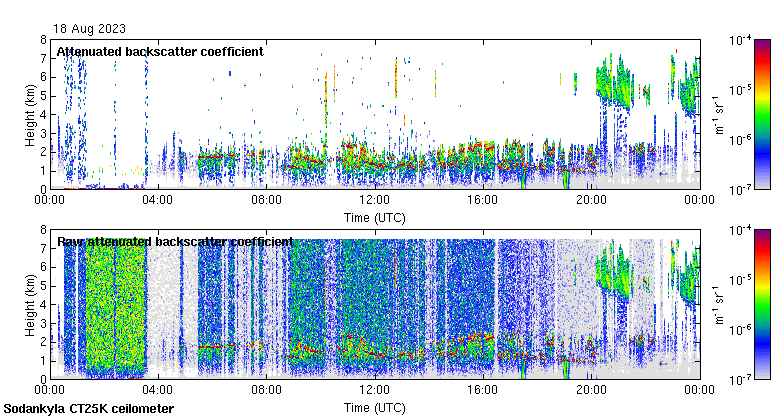This screenshot has height=420, width=780.
Task: Click the Sodankyla CT25K ceilometer caption
Action: (x=89, y=409)
